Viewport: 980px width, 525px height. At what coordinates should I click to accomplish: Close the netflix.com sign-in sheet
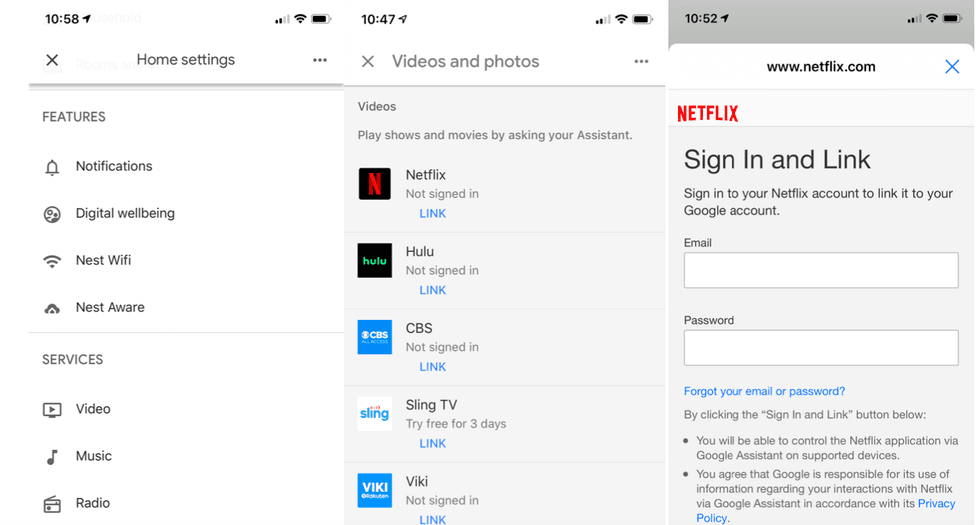(952, 66)
